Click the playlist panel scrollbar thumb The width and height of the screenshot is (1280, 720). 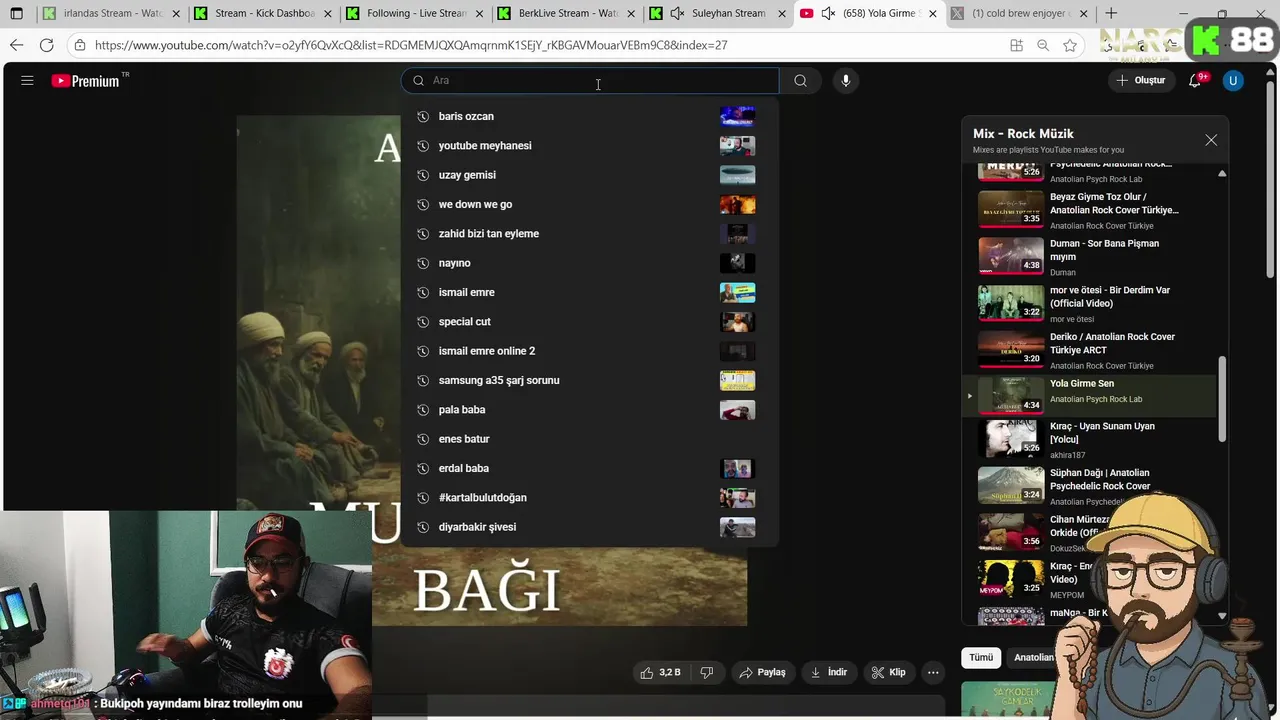point(1222,397)
